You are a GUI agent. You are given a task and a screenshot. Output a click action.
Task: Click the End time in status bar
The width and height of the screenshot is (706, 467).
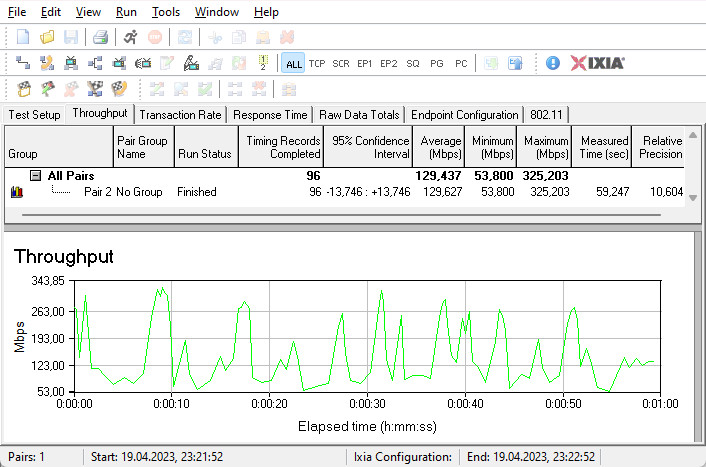(x=531, y=457)
